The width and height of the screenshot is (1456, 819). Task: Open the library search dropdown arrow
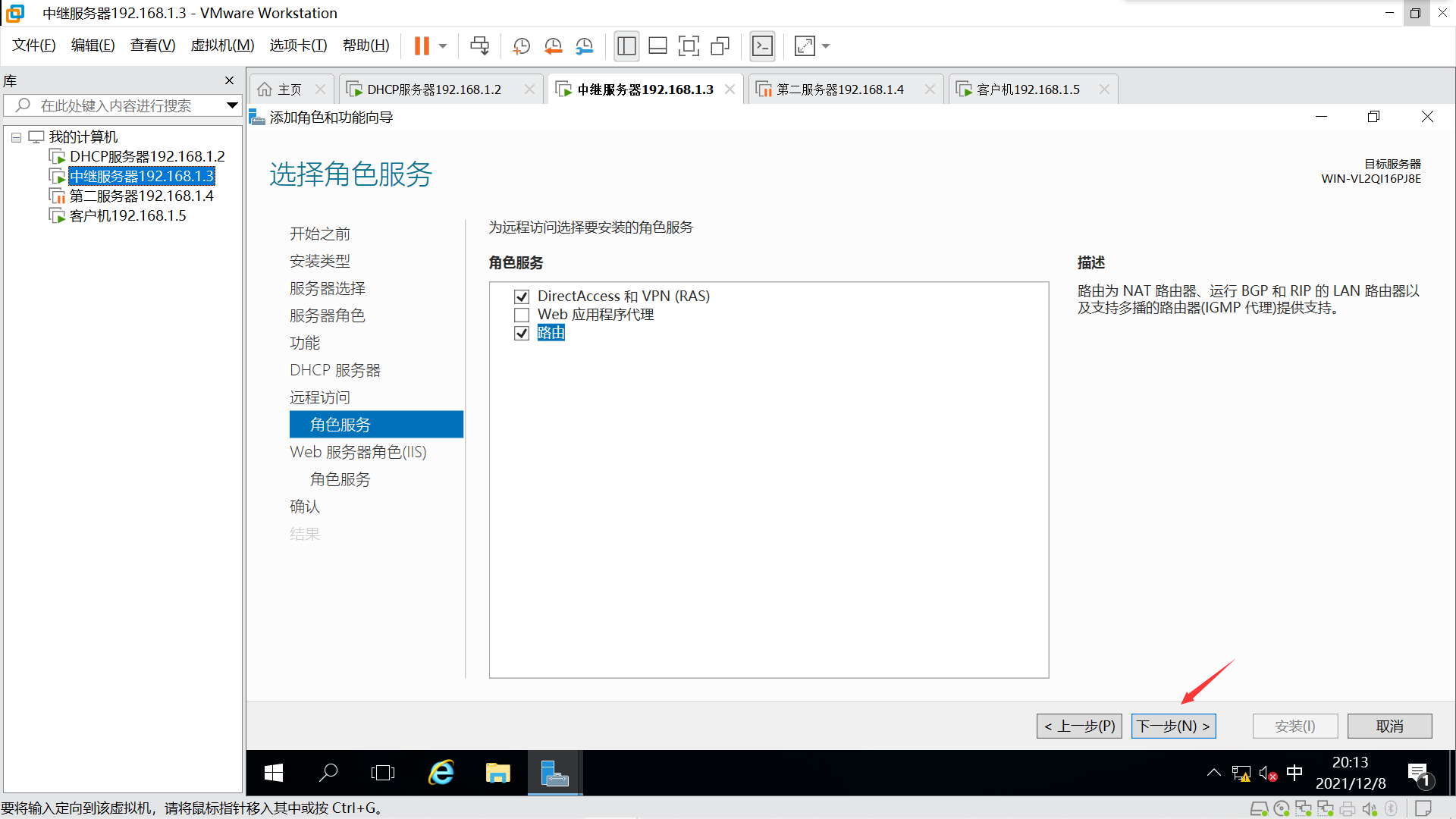pyautogui.click(x=232, y=105)
